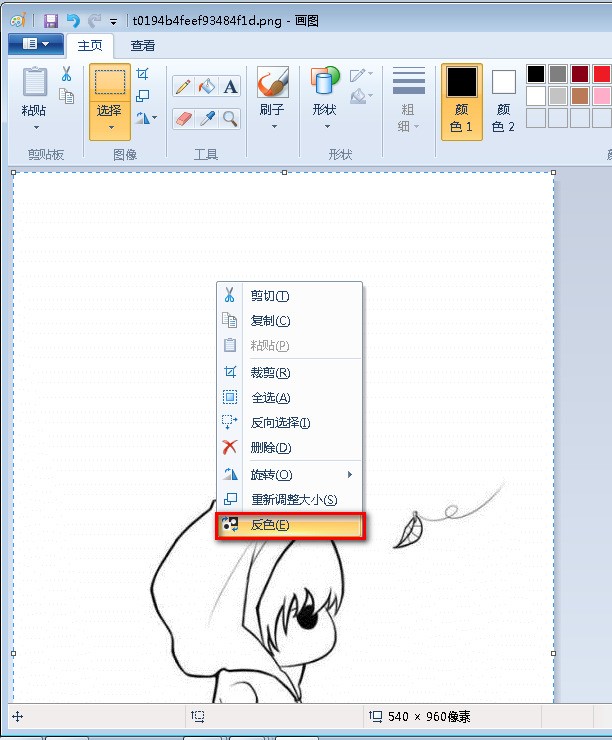Switch to the 查看 ribbon tab
612x740 pixels.
(143, 46)
